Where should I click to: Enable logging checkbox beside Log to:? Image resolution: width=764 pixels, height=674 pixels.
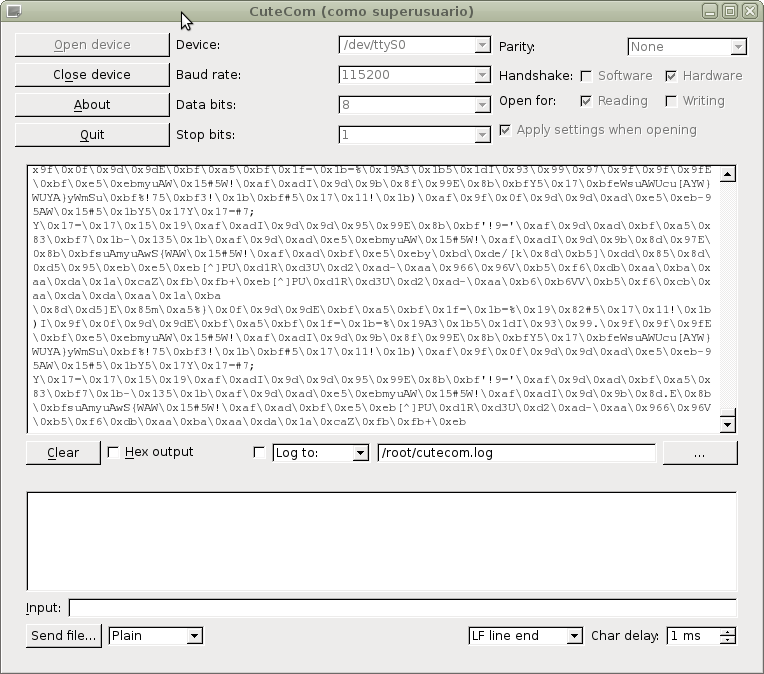point(259,452)
